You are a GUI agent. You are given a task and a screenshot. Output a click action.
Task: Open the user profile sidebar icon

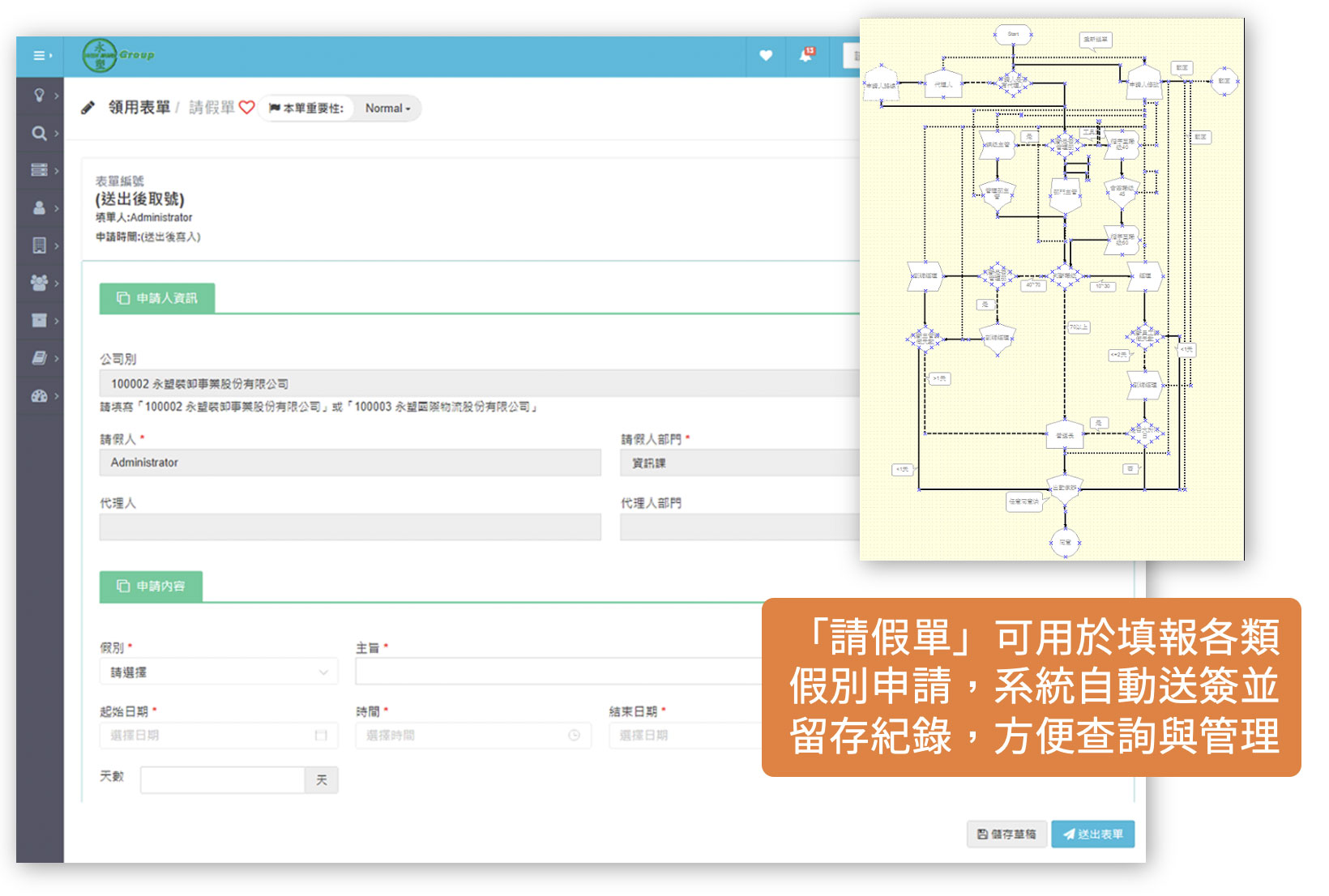(x=39, y=208)
